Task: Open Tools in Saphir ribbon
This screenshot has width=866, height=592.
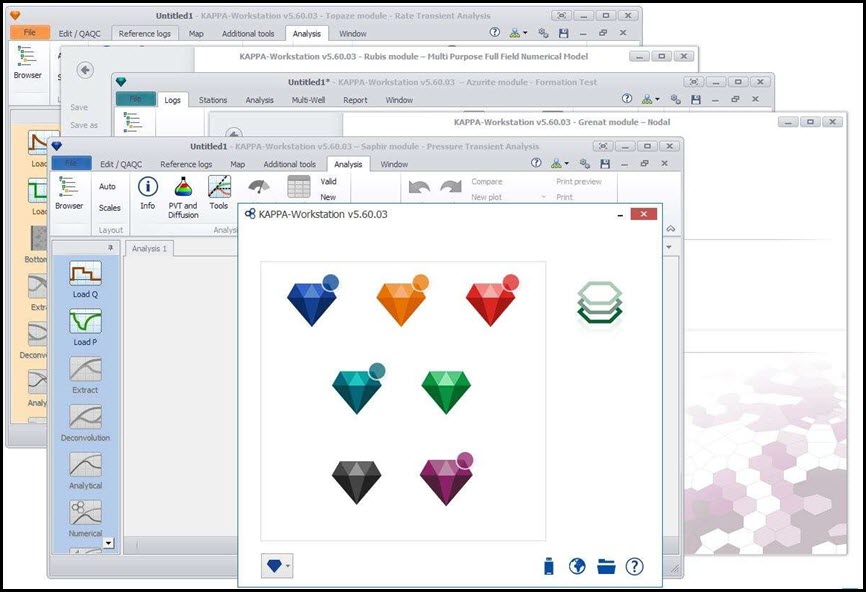Action: click(219, 193)
